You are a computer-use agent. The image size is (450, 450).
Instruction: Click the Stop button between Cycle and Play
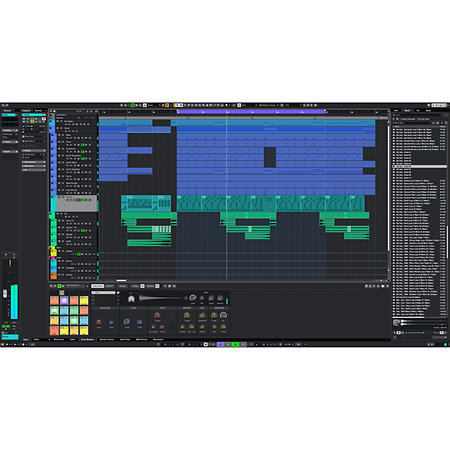coord(228,344)
